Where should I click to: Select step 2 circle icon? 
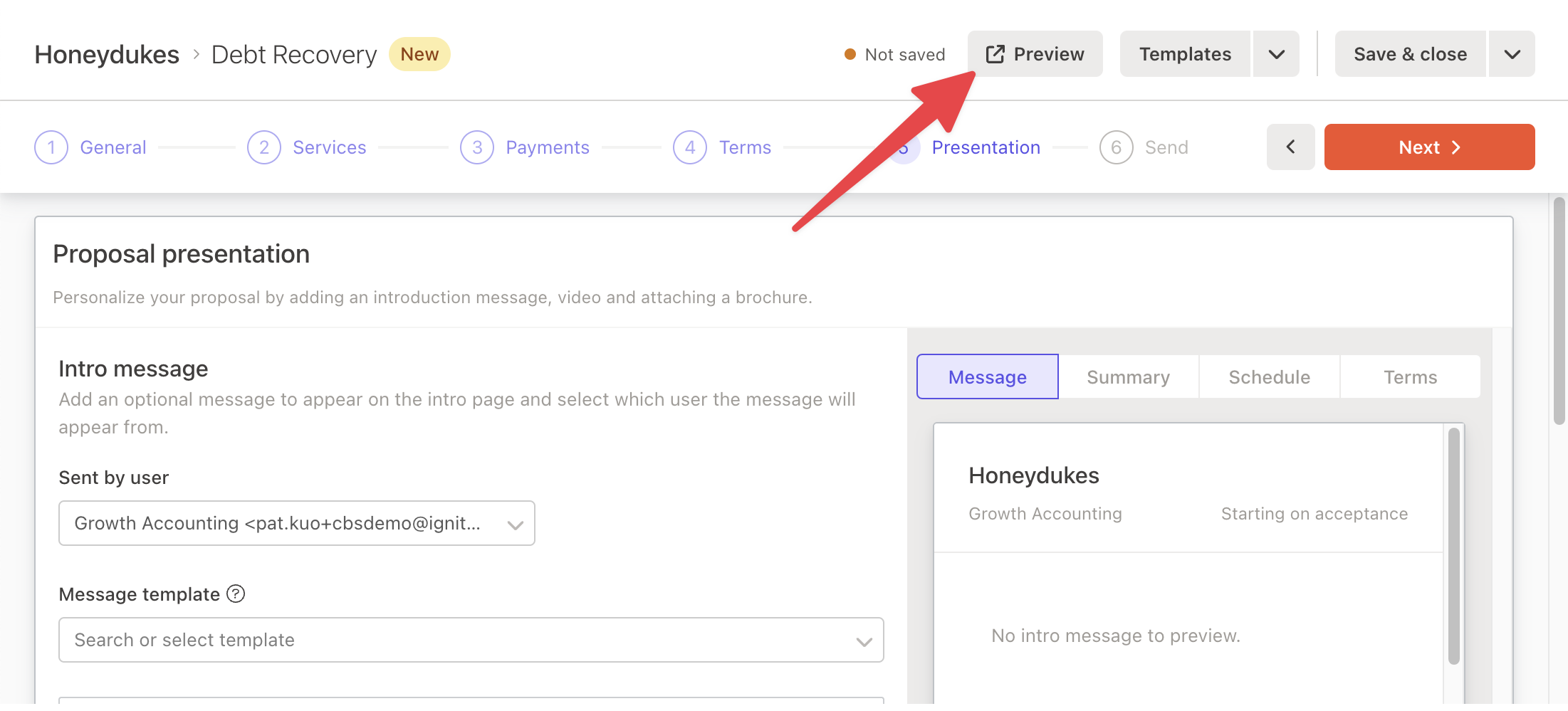click(x=264, y=147)
